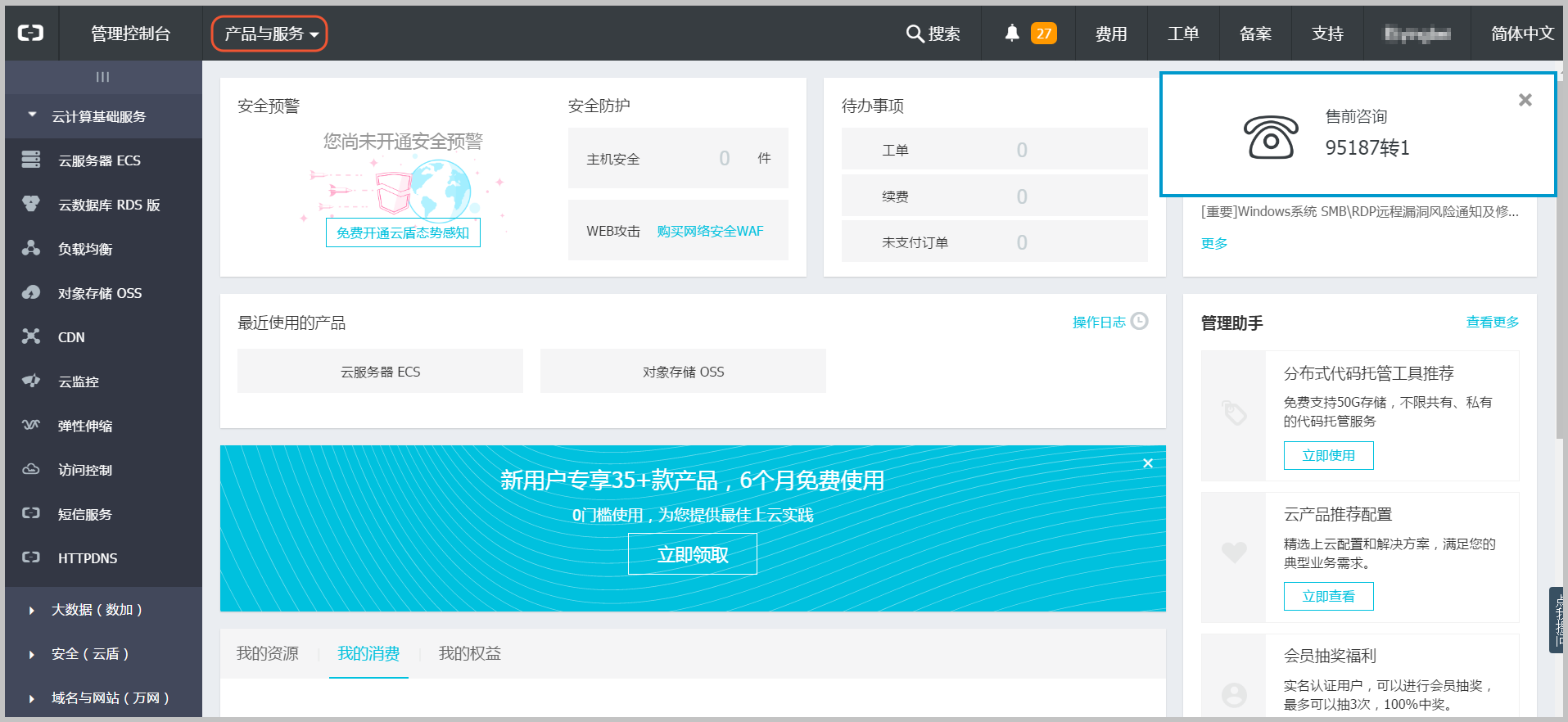
Task: Select 弹性伸缩 in sidebar
Action: tap(85, 426)
